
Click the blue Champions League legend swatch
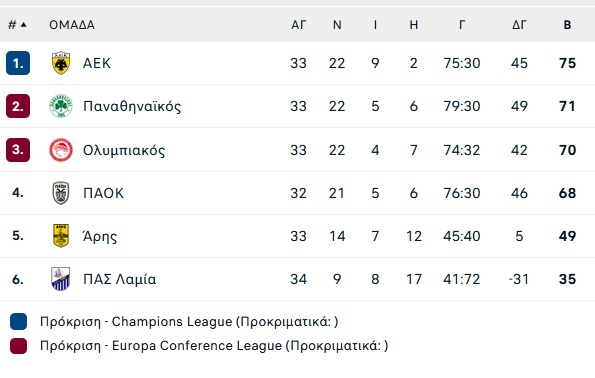(18, 321)
